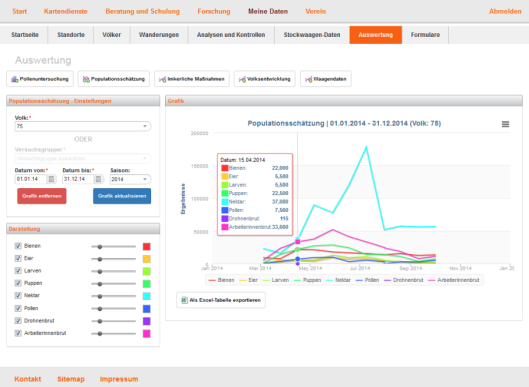Switch to the Formulare tab
529x387 pixels.
[425, 35]
